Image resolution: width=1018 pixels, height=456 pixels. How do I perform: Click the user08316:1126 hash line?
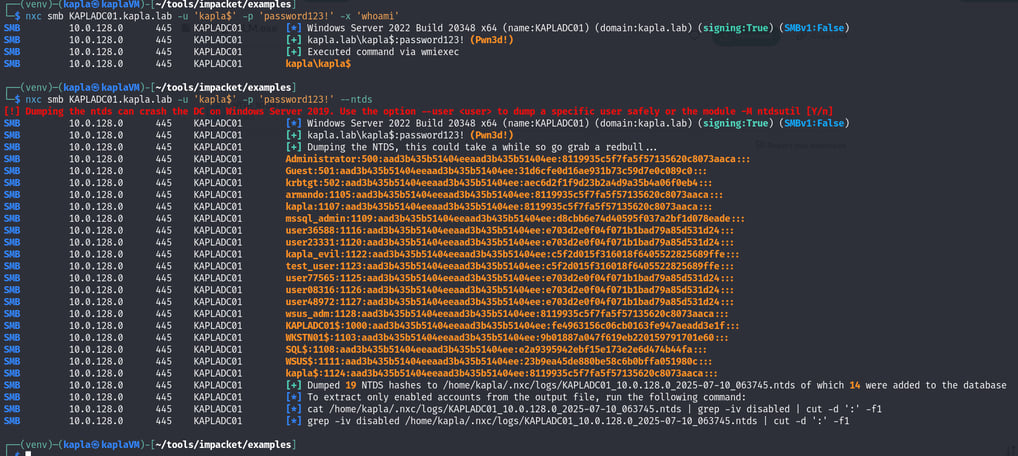[508, 291]
